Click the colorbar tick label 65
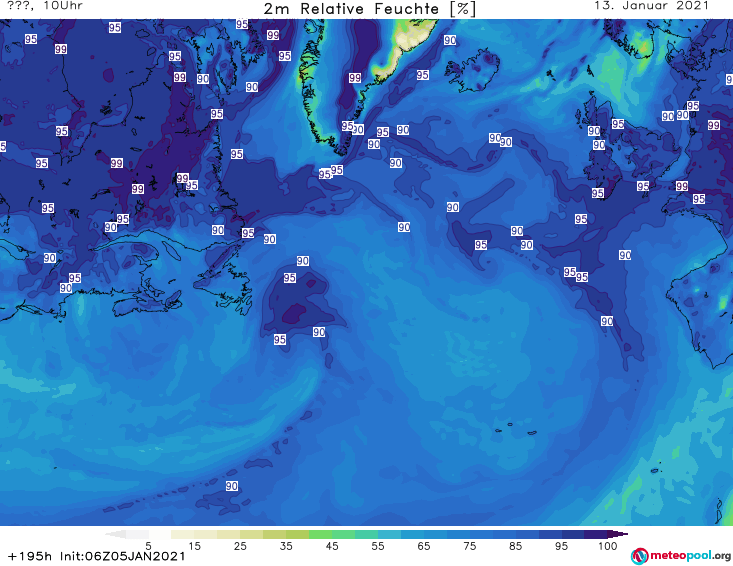 click(423, 546)
